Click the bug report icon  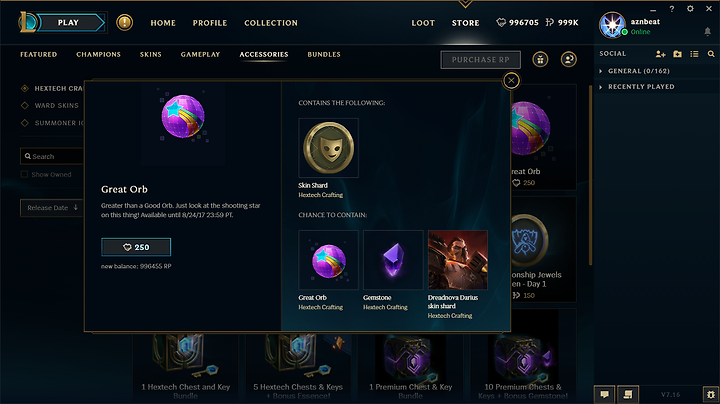tap(711, 394)
